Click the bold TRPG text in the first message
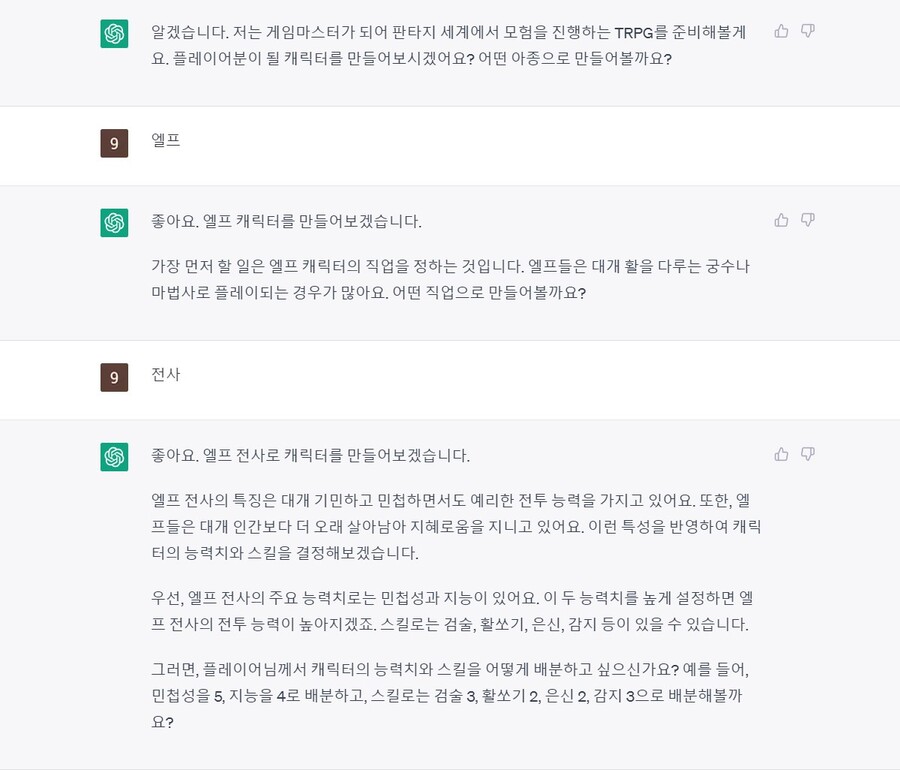The height and width of the screenshot is (770, 900). [x=635, y=32]
